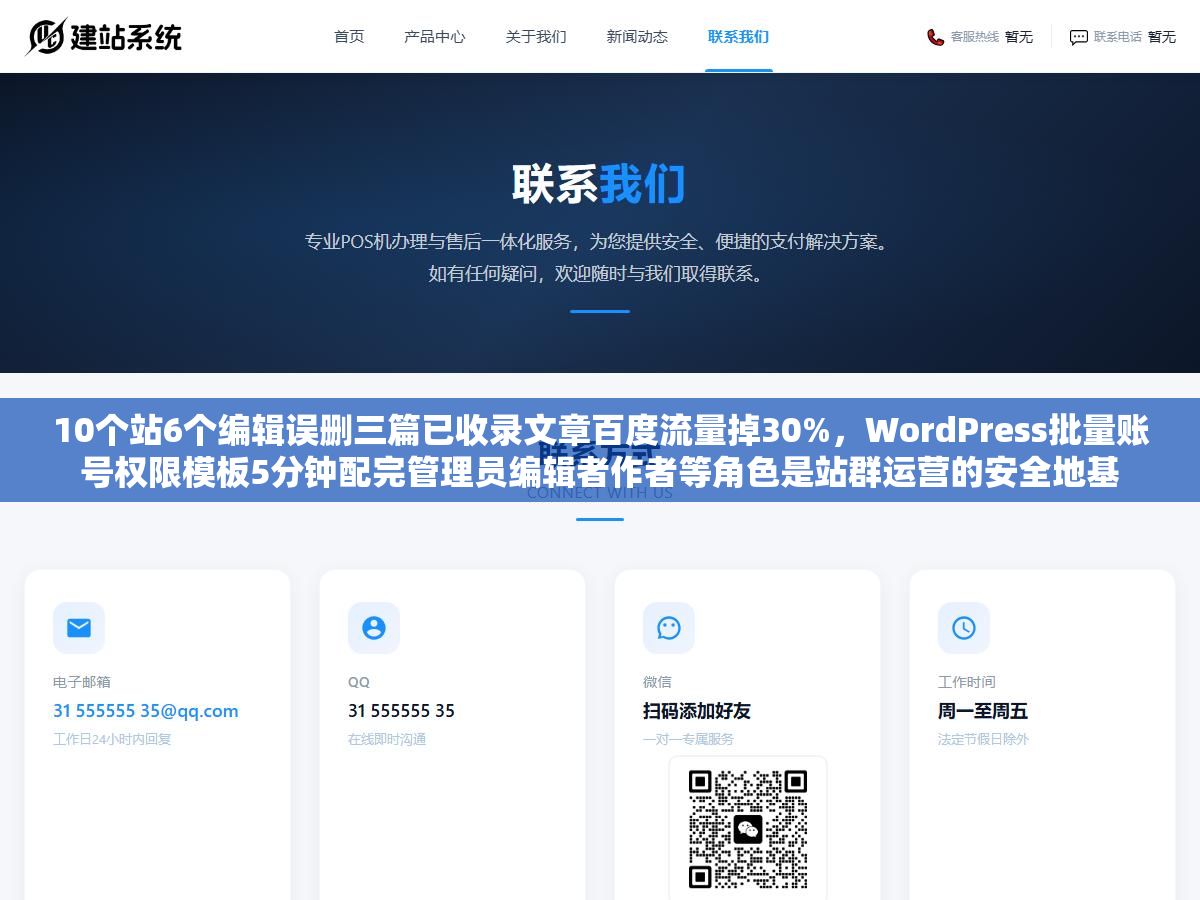Click the 周一至周五 text
1200x900 pixels.
[983, 711]
